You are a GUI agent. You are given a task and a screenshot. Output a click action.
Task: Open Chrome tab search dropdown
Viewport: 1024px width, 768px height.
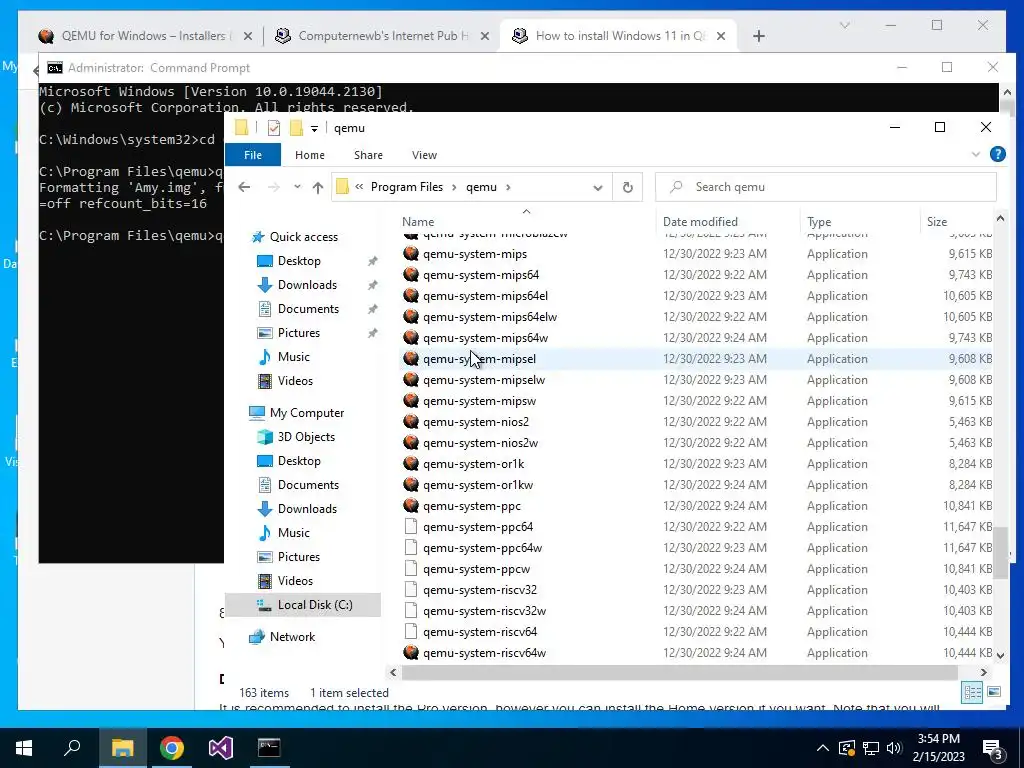pyautogui.click(x=844, y=25)
